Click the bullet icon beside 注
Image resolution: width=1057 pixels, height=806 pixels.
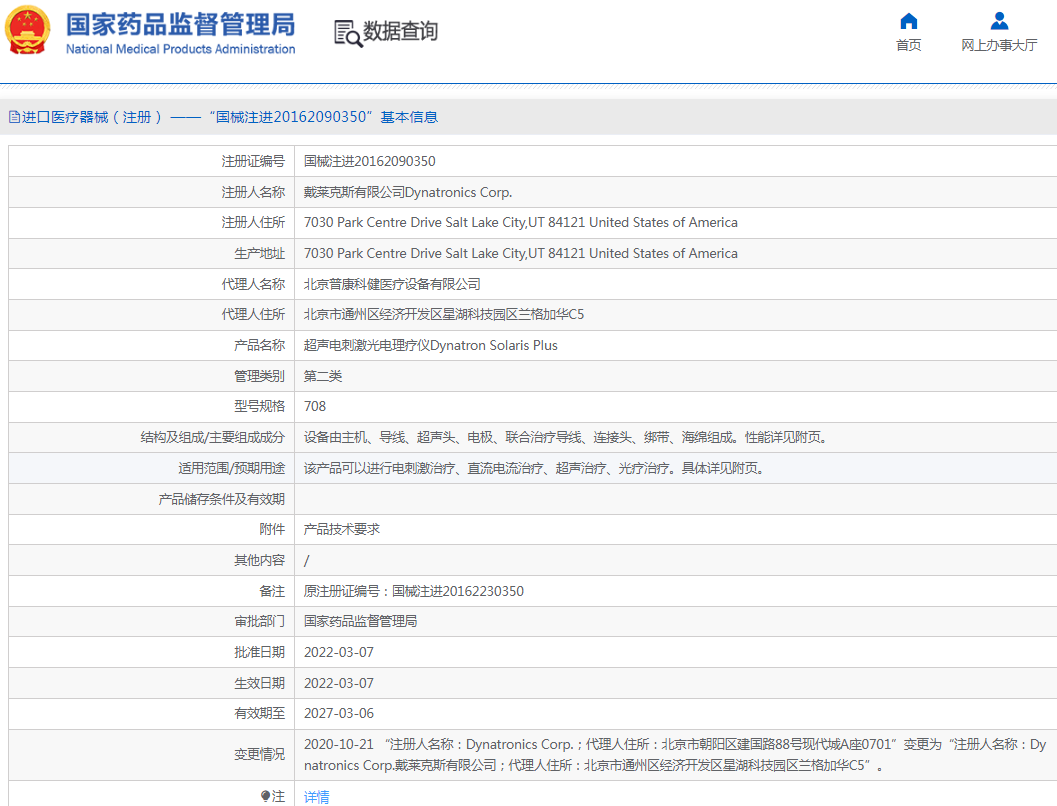(266, 797)
